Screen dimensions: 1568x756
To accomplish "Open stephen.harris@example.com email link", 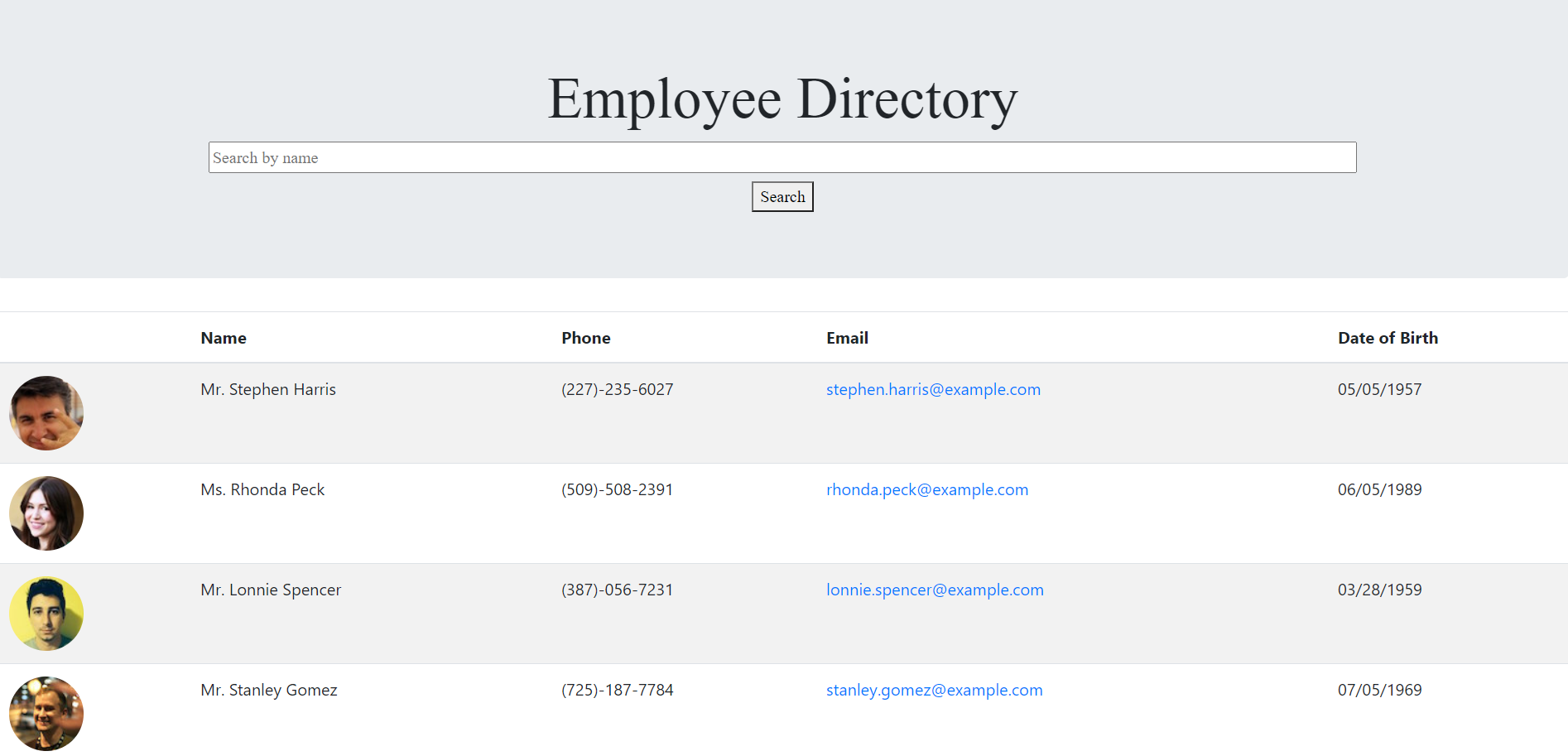I will click(x=933, y=389).
